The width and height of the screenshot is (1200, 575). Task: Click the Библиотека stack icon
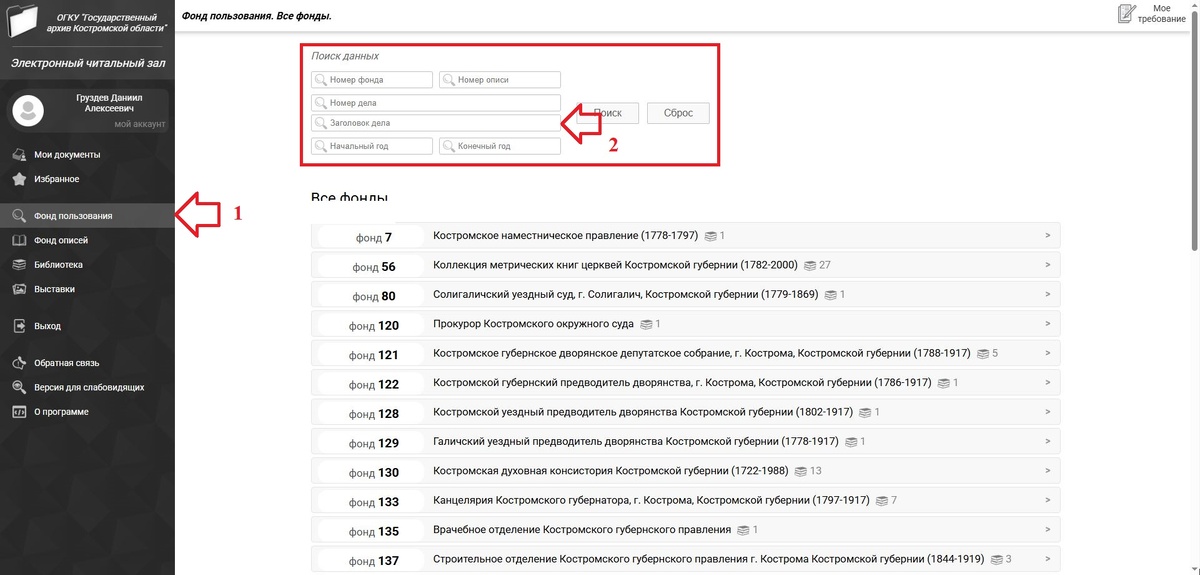tap(18, 265)
